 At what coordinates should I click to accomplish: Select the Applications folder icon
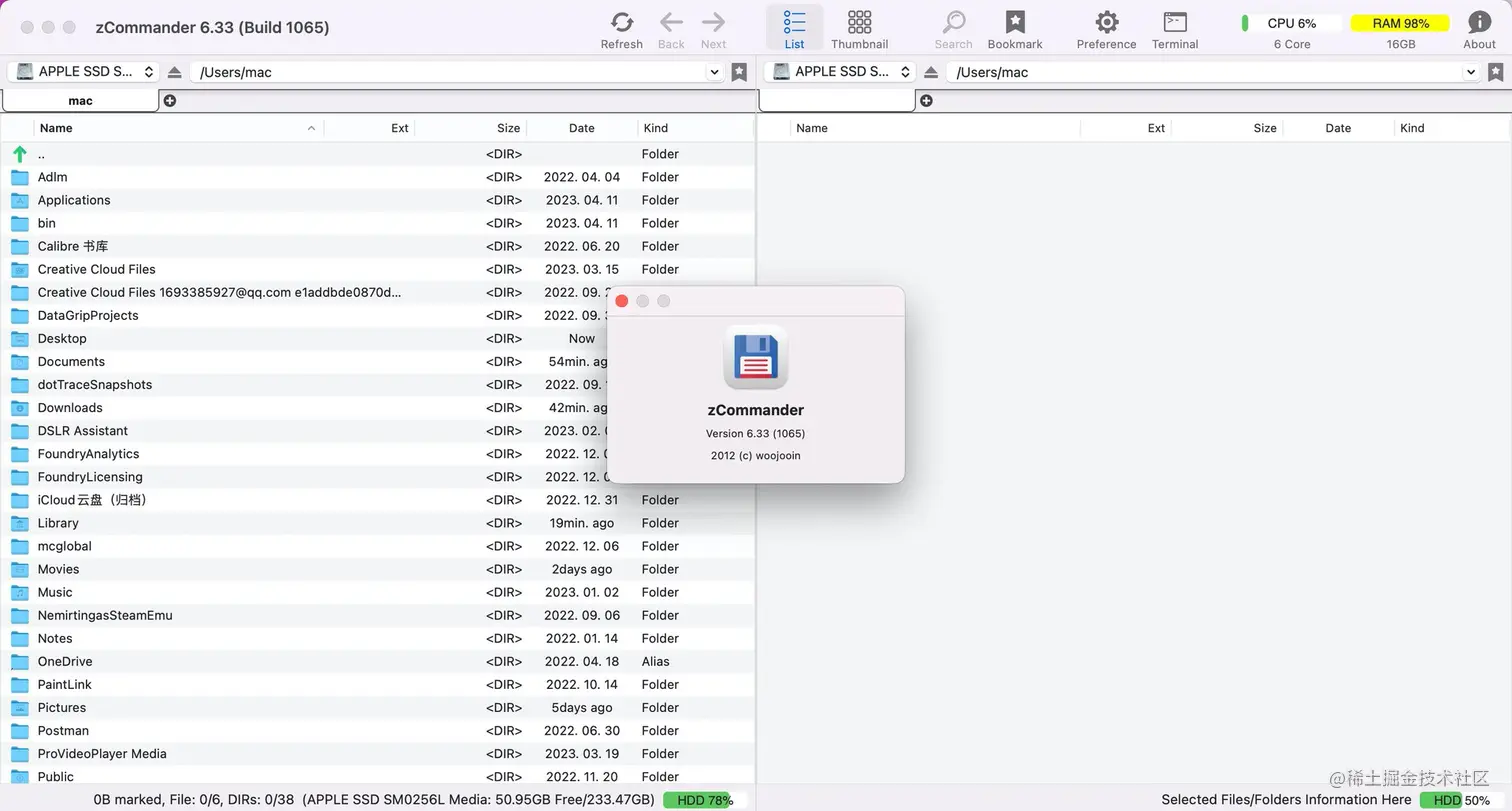[20, 200]
